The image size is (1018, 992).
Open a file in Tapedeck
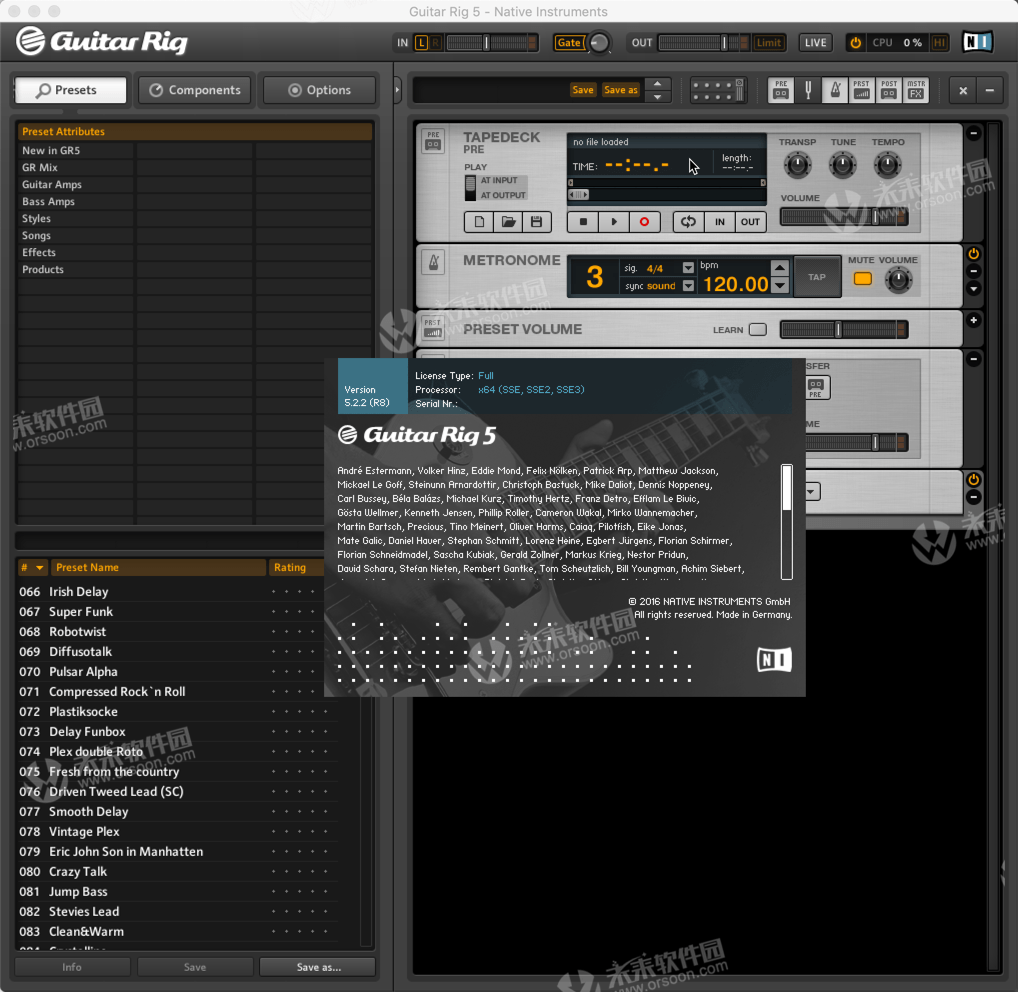pyautogui.click(x=508, y=222)
